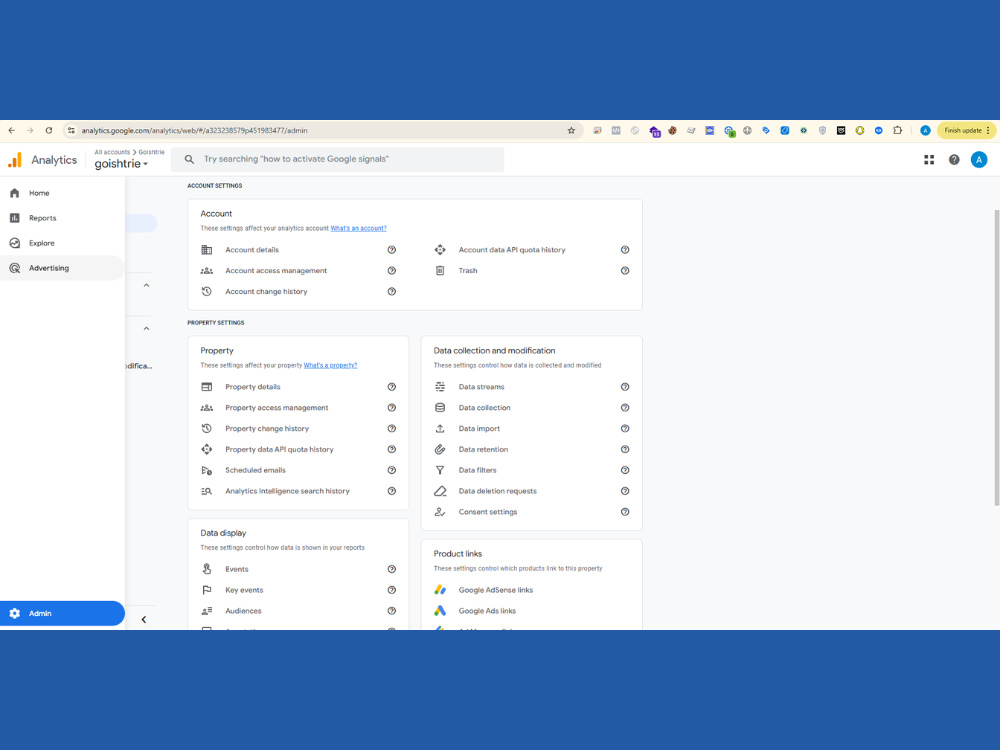
Task: Click the browser address bar URL
Action: click(x=195, y=130)
